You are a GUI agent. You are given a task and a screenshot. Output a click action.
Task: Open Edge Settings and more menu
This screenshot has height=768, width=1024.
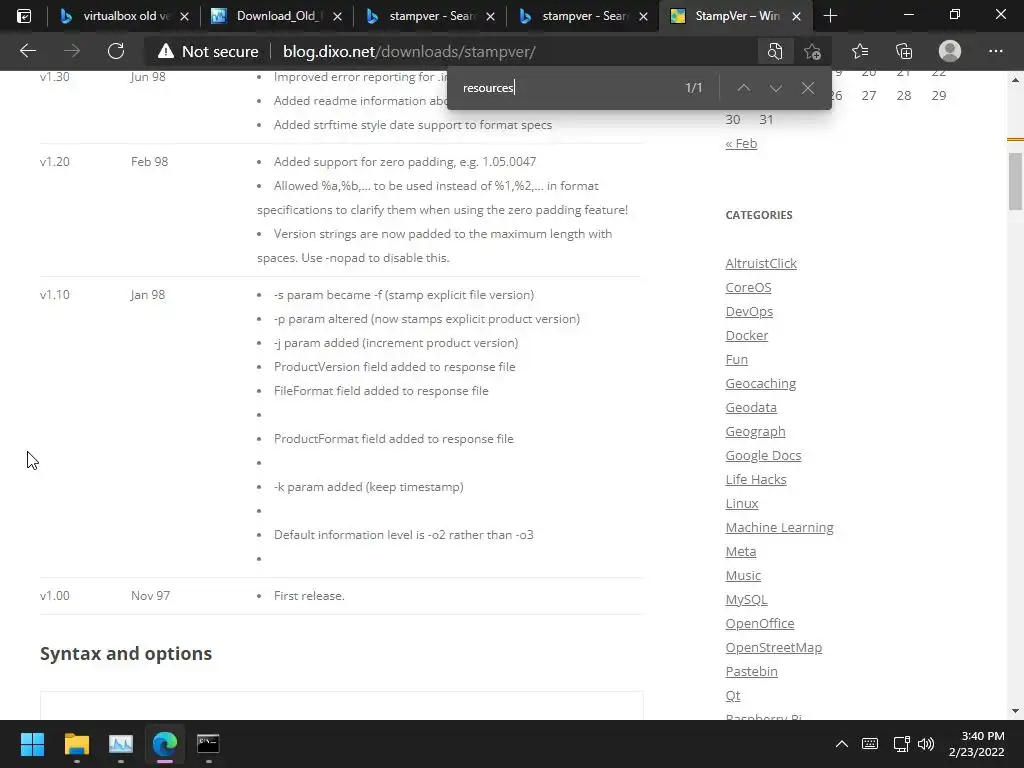(995, 51)
